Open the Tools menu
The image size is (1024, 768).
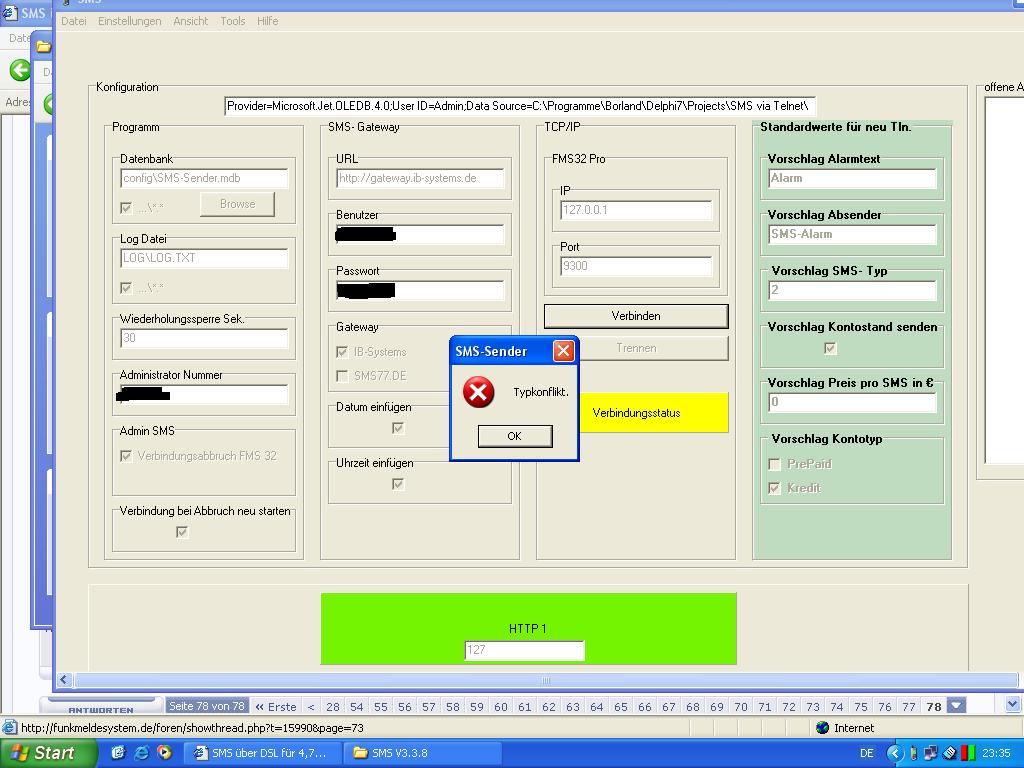[232, 21]
